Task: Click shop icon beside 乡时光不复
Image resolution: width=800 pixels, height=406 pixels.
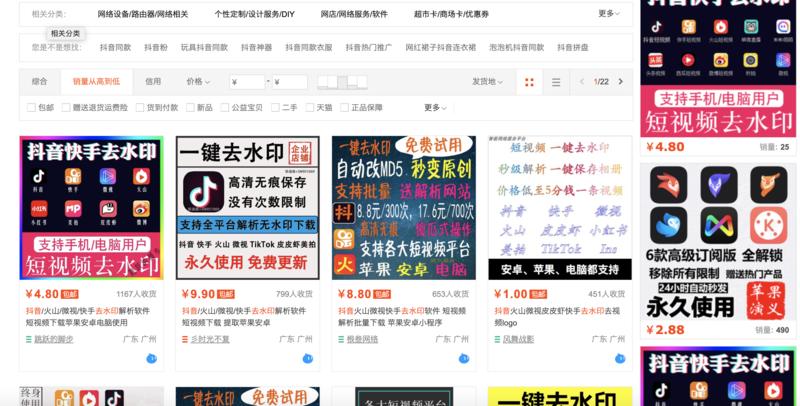Action: point(185,339)
